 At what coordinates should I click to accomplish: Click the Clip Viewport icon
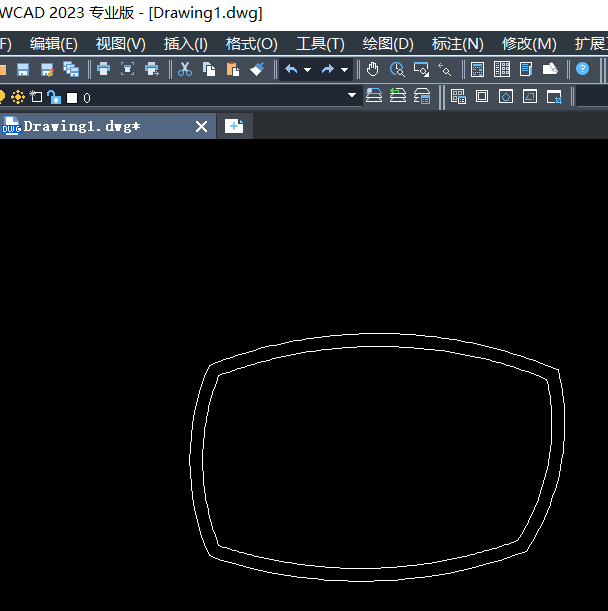click(x=554, y=97)
